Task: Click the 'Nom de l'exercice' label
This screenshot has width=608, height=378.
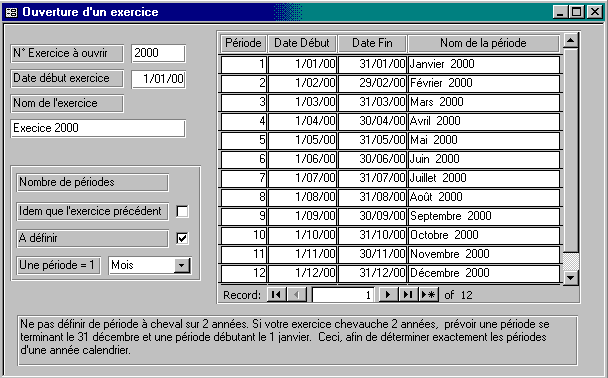Action: click(x=67, y=104)
